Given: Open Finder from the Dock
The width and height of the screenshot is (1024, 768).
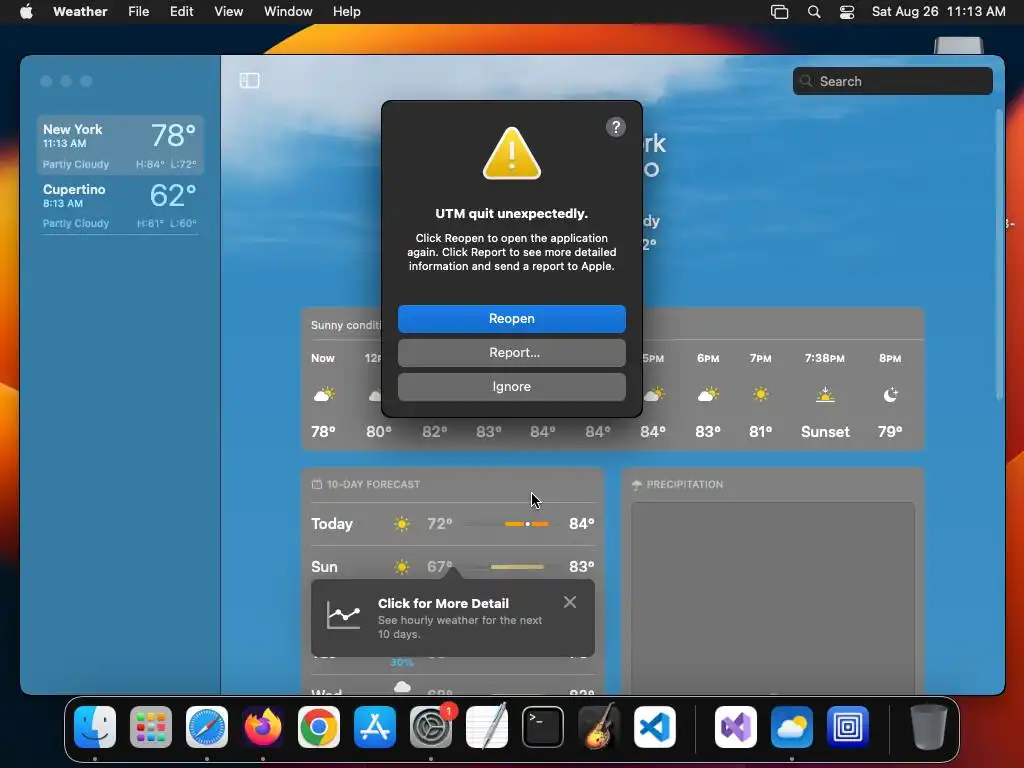Looking at the screenshot, I should 95,727.
